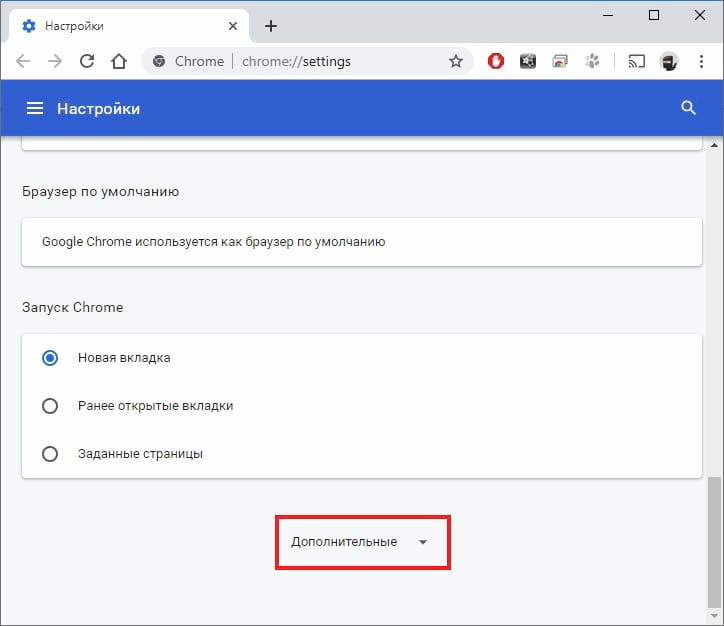Open Chrome's three-dot menu
Viewport: 724px width, 626px height.
701,61
